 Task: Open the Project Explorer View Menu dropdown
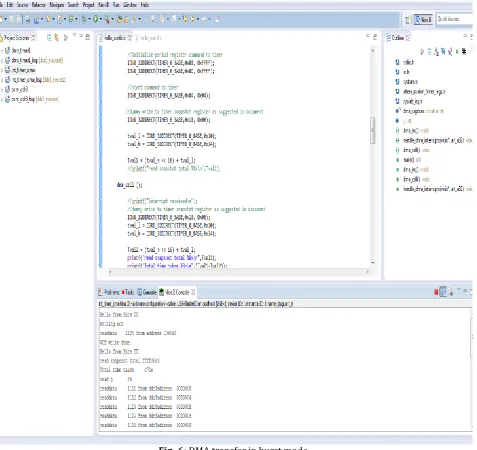tap(74, 36)
